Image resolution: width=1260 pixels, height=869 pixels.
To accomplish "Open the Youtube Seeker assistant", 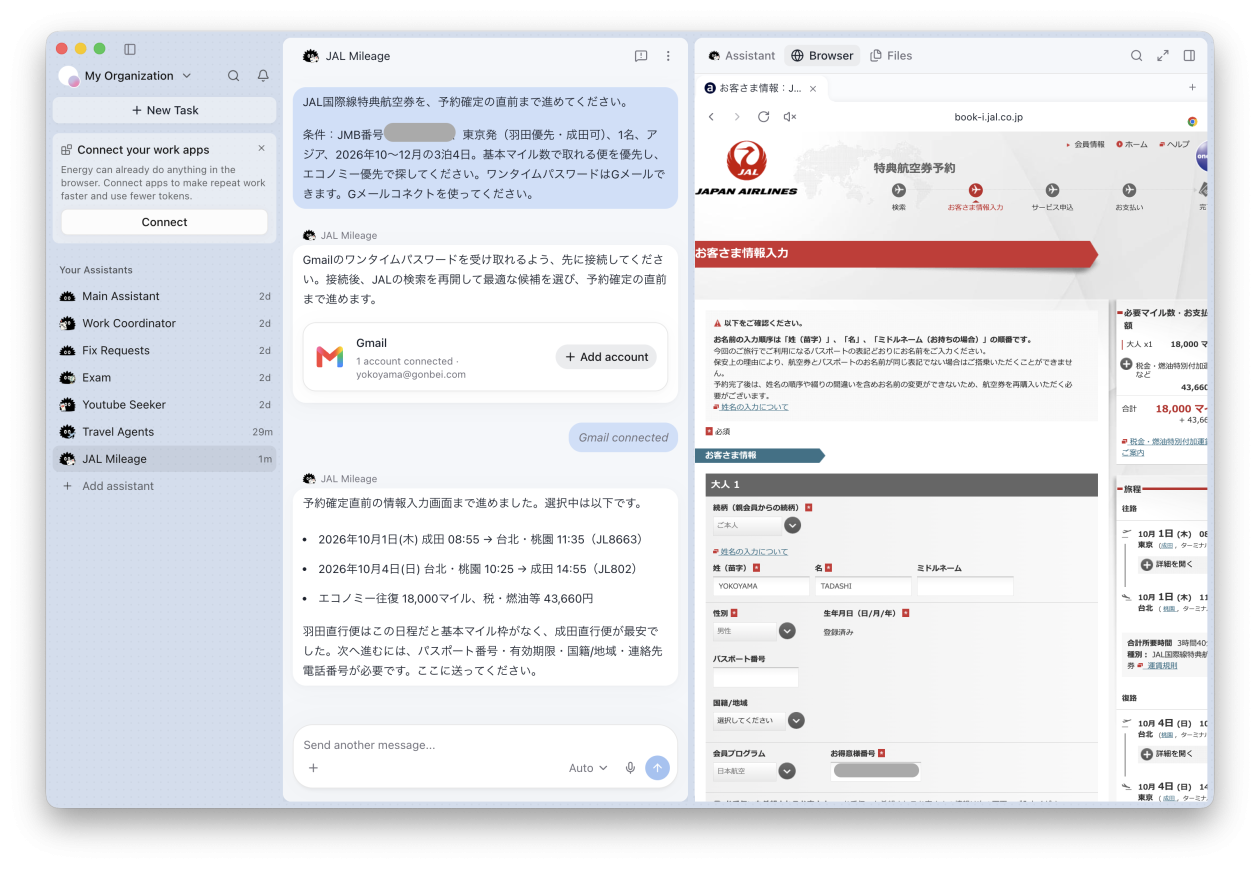I will (x=164, y=404).
